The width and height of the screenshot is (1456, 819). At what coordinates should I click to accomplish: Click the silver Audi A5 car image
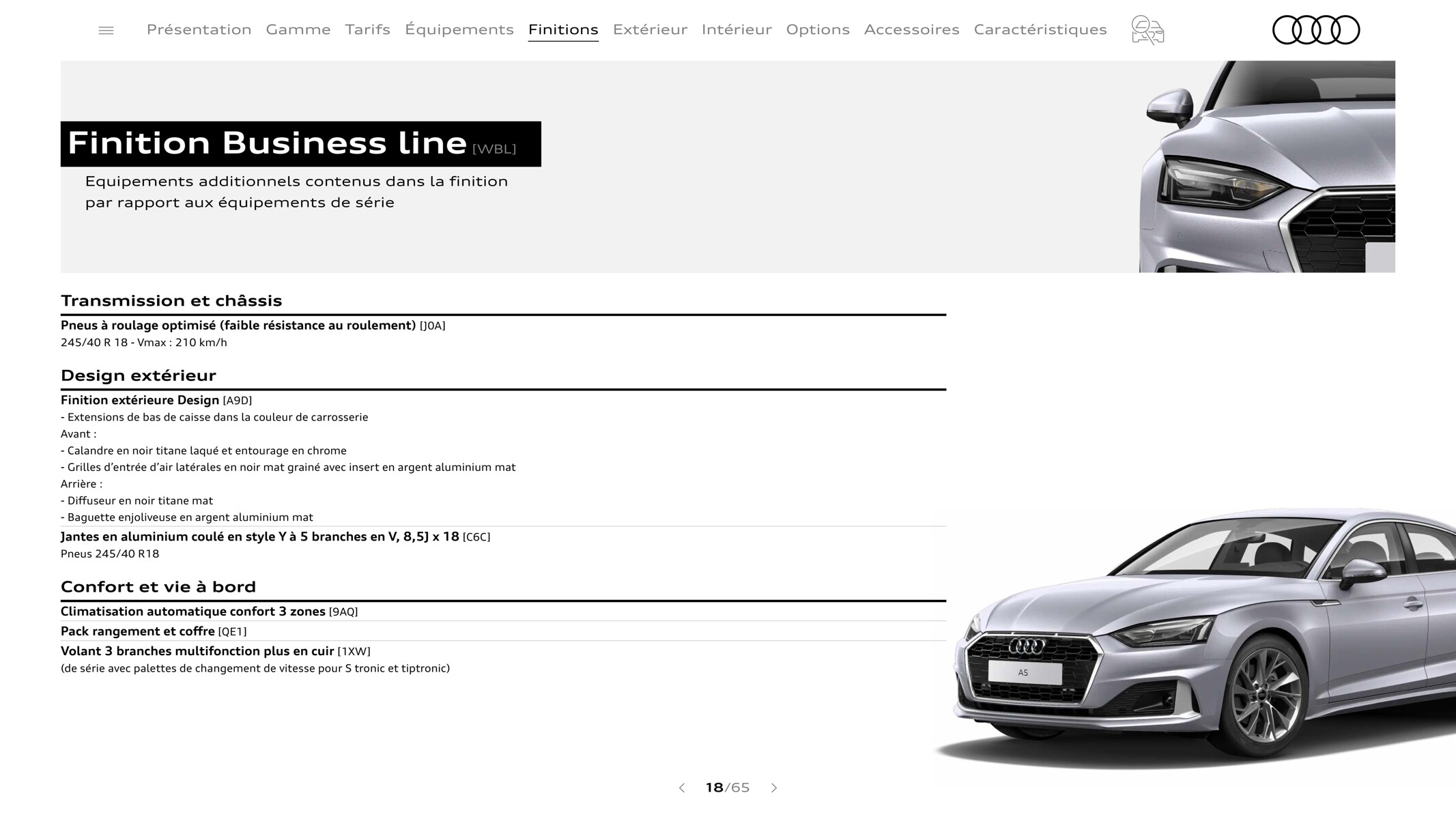click(1196, 638)
